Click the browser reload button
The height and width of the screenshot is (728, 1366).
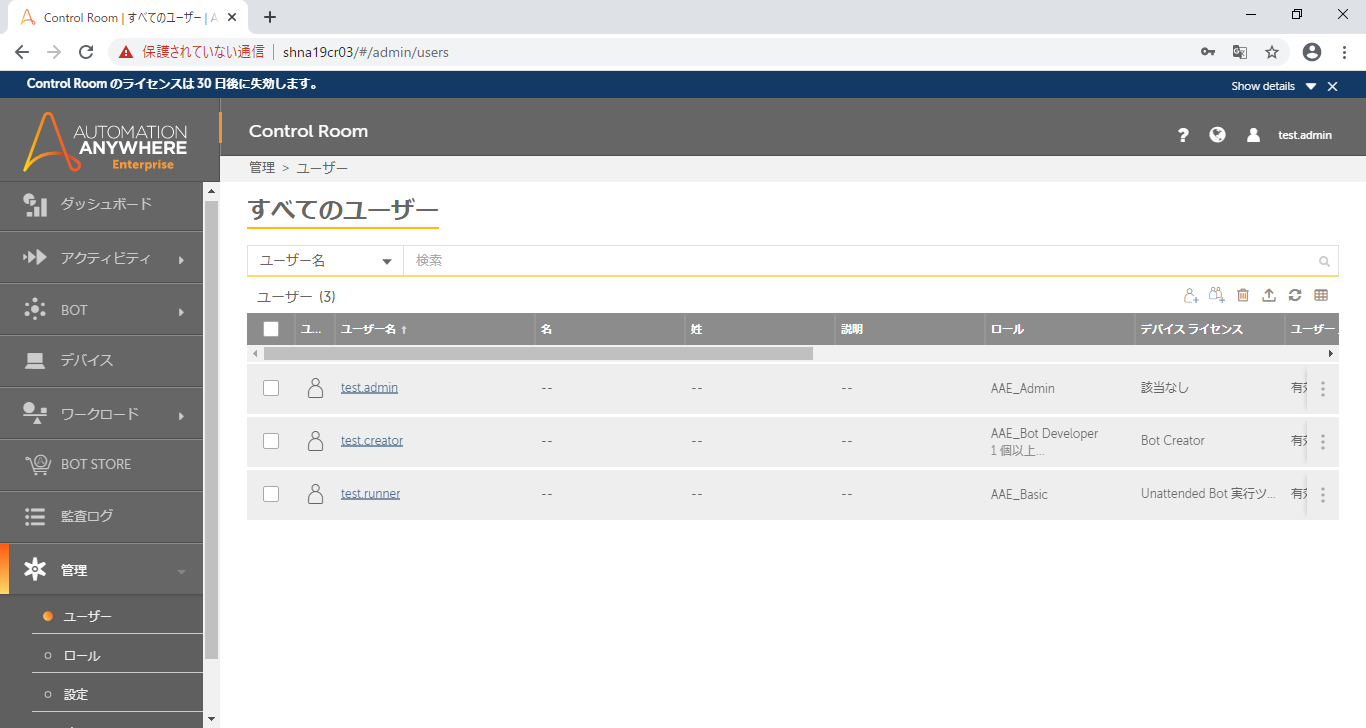click(86, 52)
